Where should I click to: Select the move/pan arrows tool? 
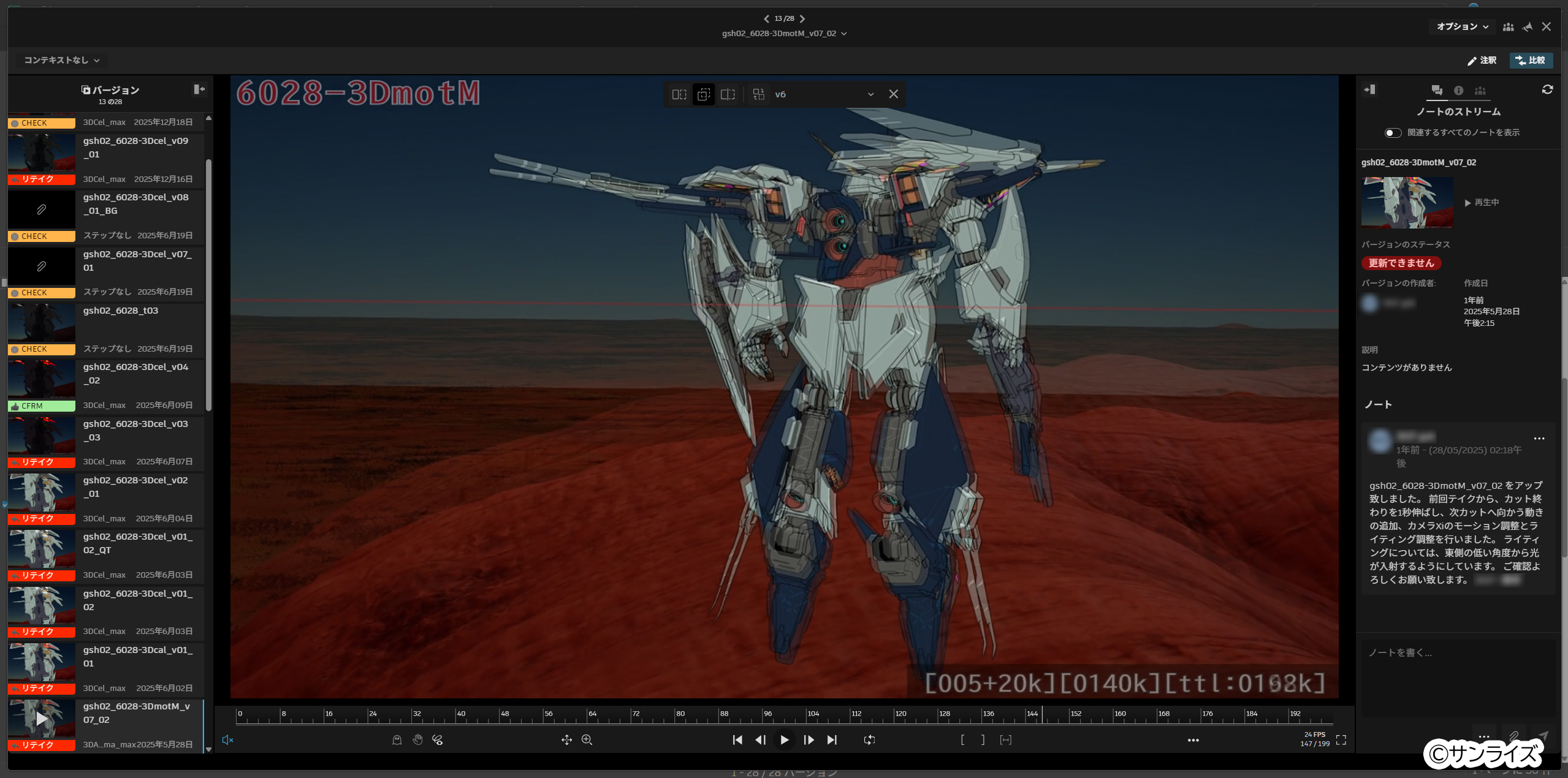click(566, 740)
